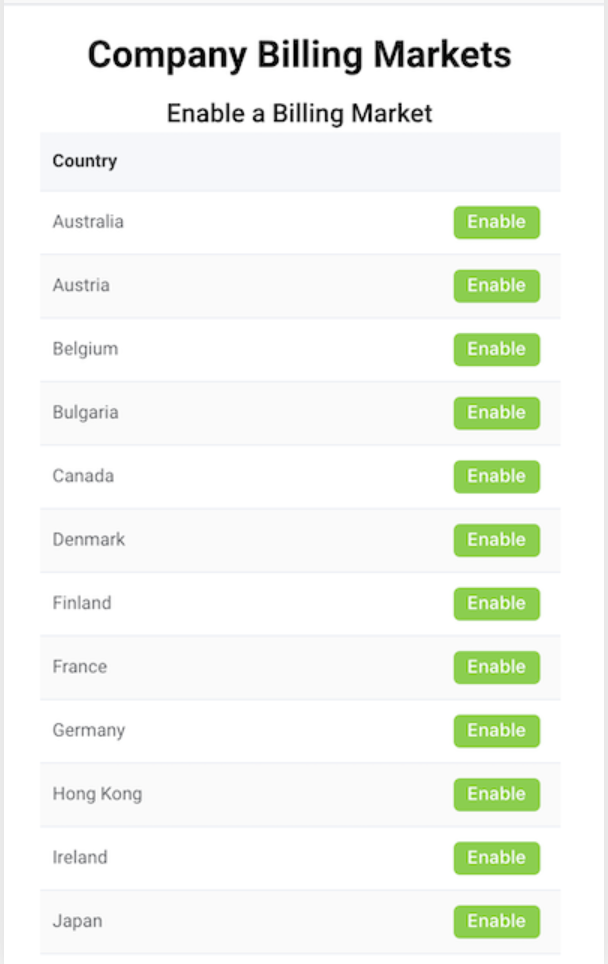Click the Enable a Billing Market subtitle
This screenshot has width=608, height=964.
pyautogui.click(x=299, y=113)
